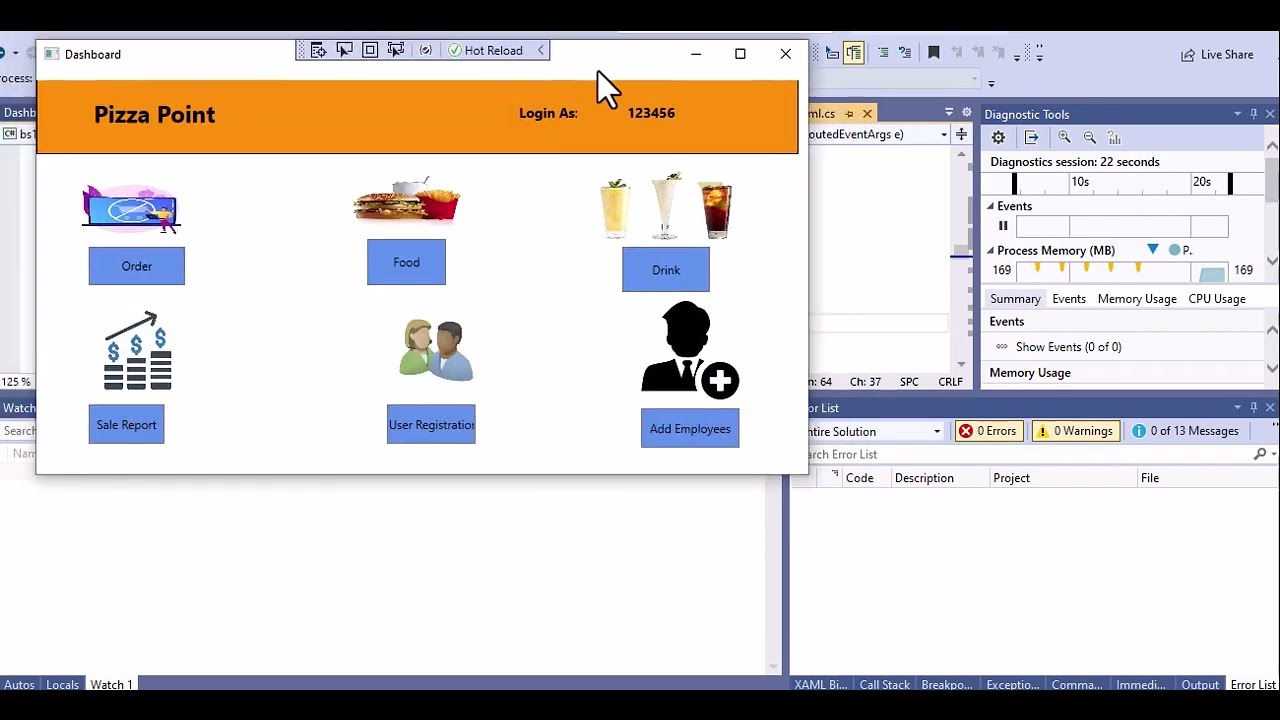Image resolution: width=1280 pixels, height=720 pixels.
Task: Open the RoutedEventArgs member dropdown
Action: click(x=943, y=134)
